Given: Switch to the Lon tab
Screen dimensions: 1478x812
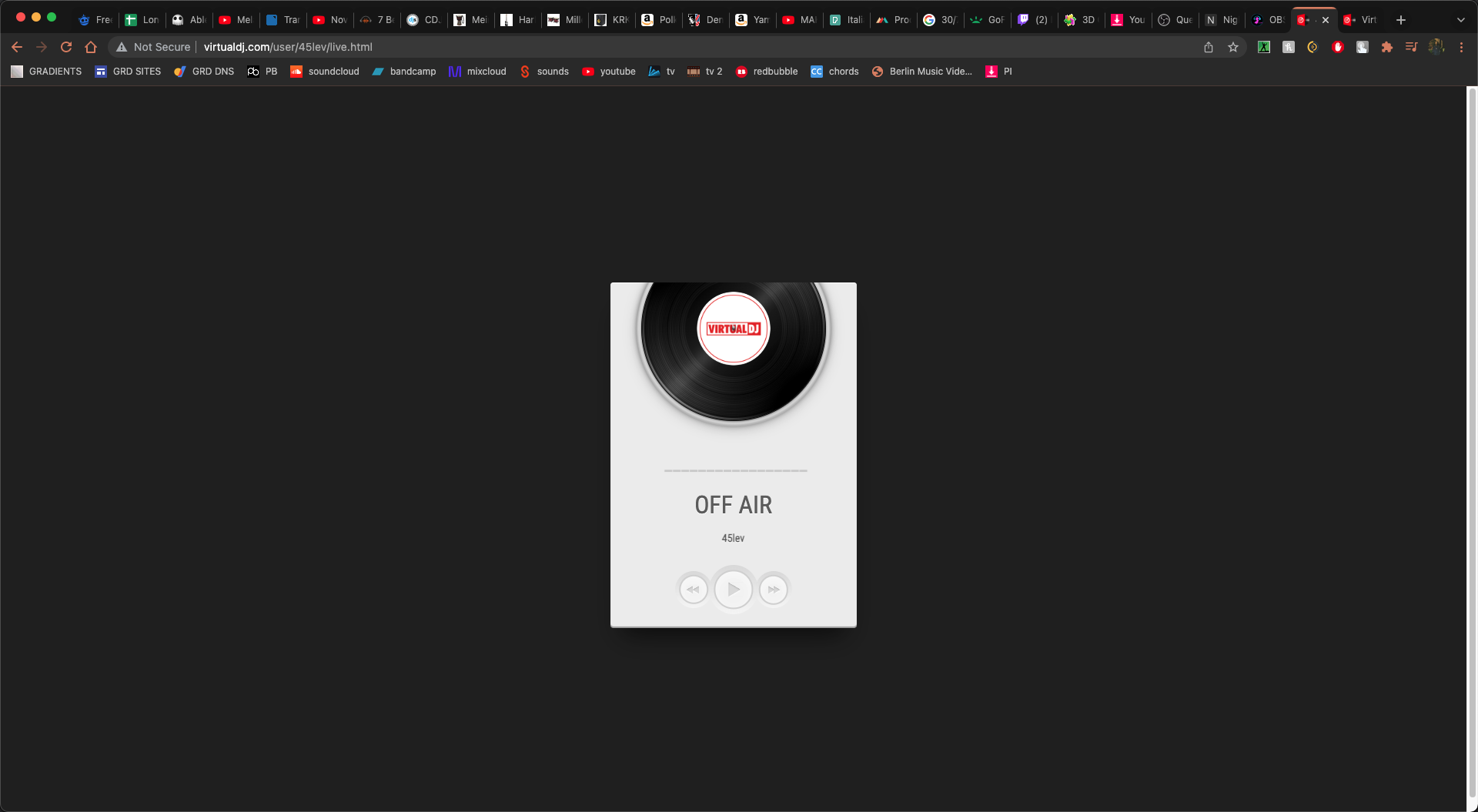Looking at the screenshot, I should [x=142, y=20].
